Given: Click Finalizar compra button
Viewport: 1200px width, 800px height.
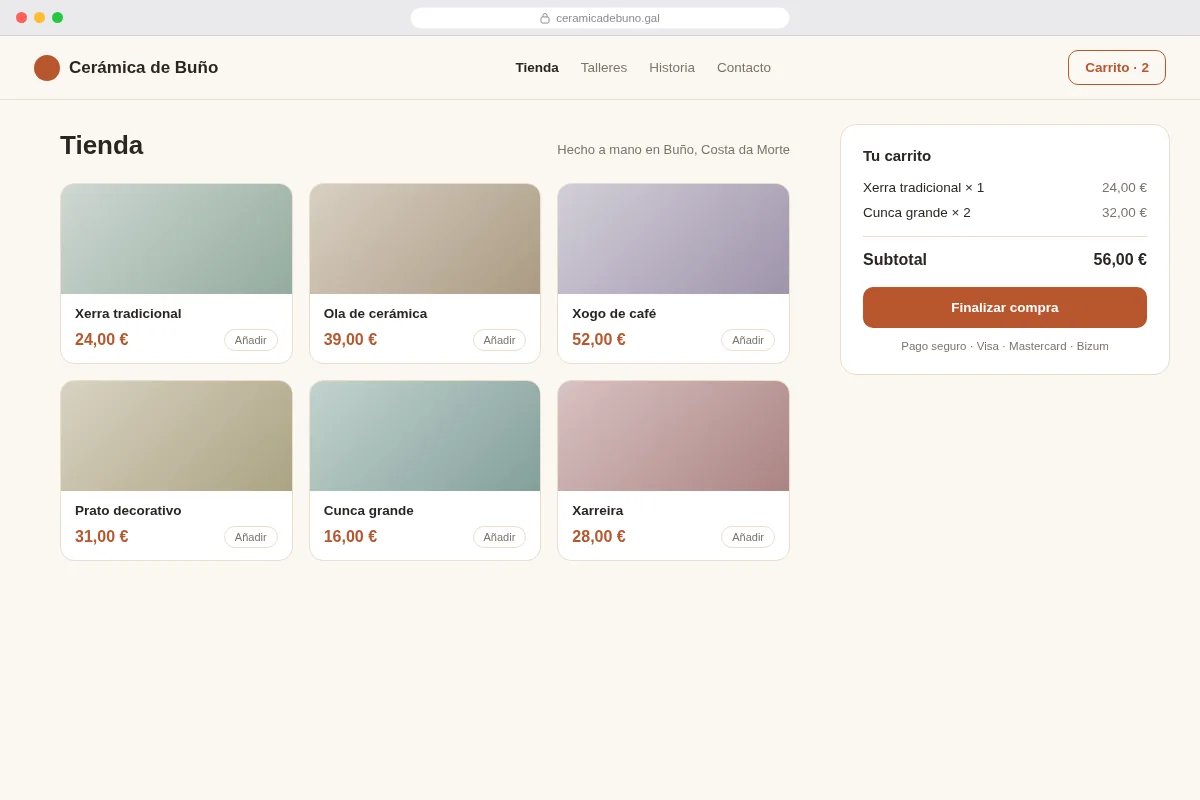Looking at the screenshot, I should [x=1005, y=308].
